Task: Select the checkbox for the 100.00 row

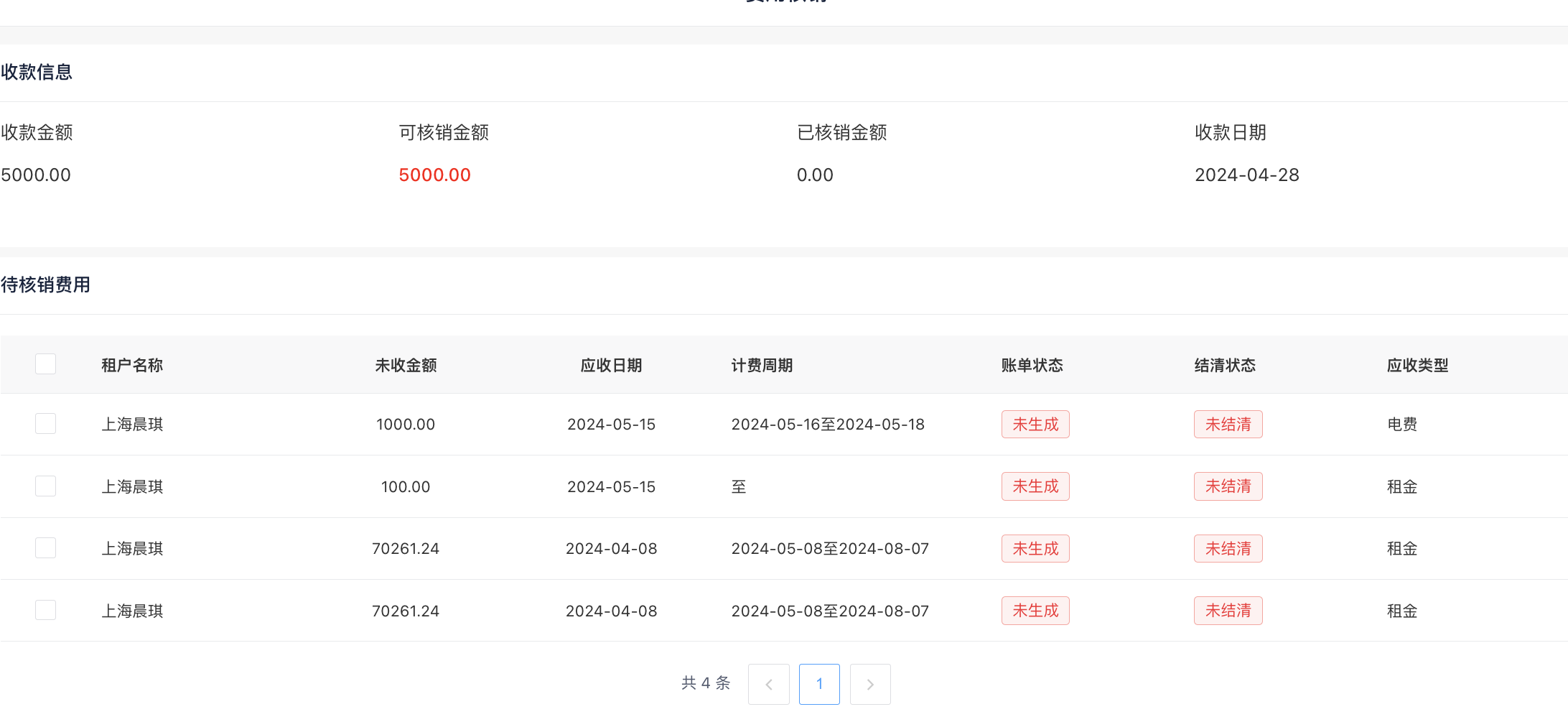Action: [x=45, y=486]
